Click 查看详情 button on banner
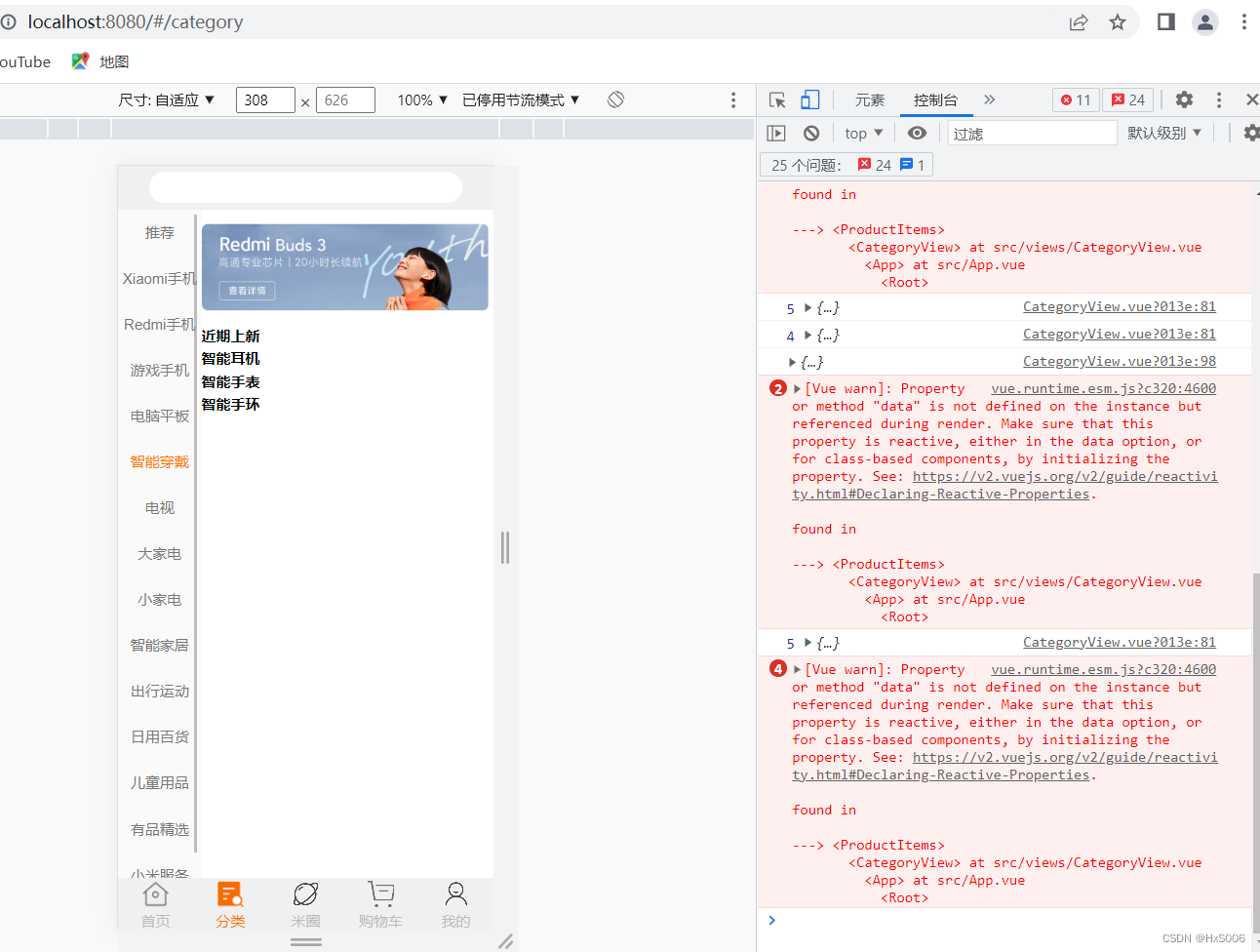Image resolution: width=1260 pixels, height=952 pixels. click(247, 291)
